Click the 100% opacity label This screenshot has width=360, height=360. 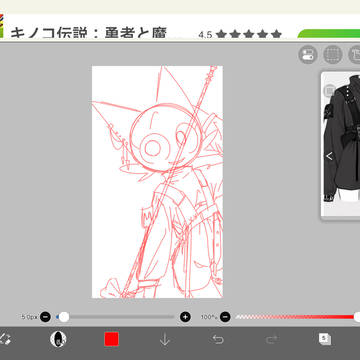pyautogui.click(x=209, y=317)
